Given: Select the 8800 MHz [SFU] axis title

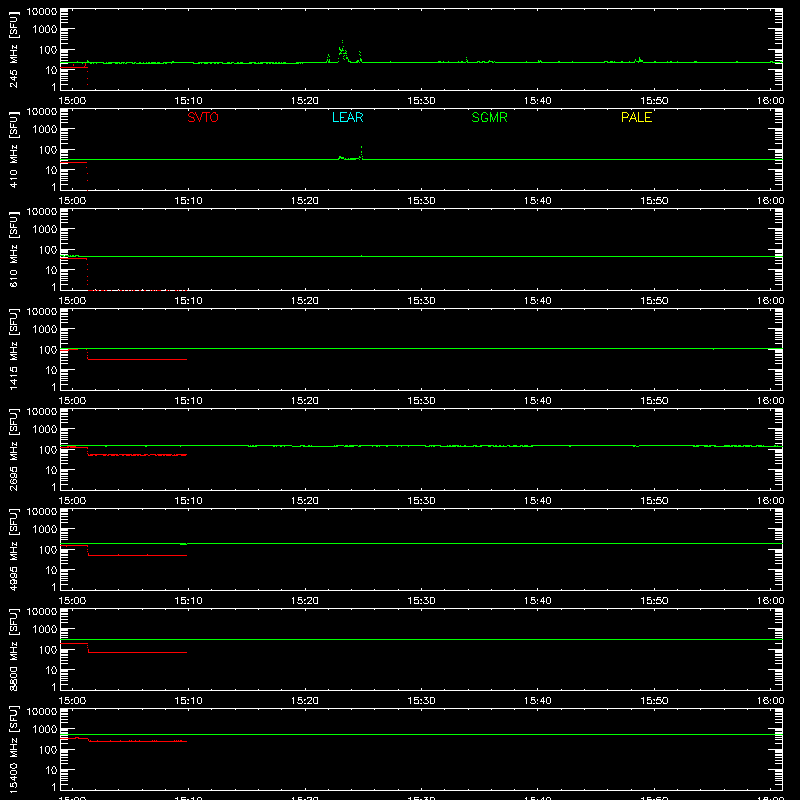Looking at the screenshot, I should tap(13, 649).
